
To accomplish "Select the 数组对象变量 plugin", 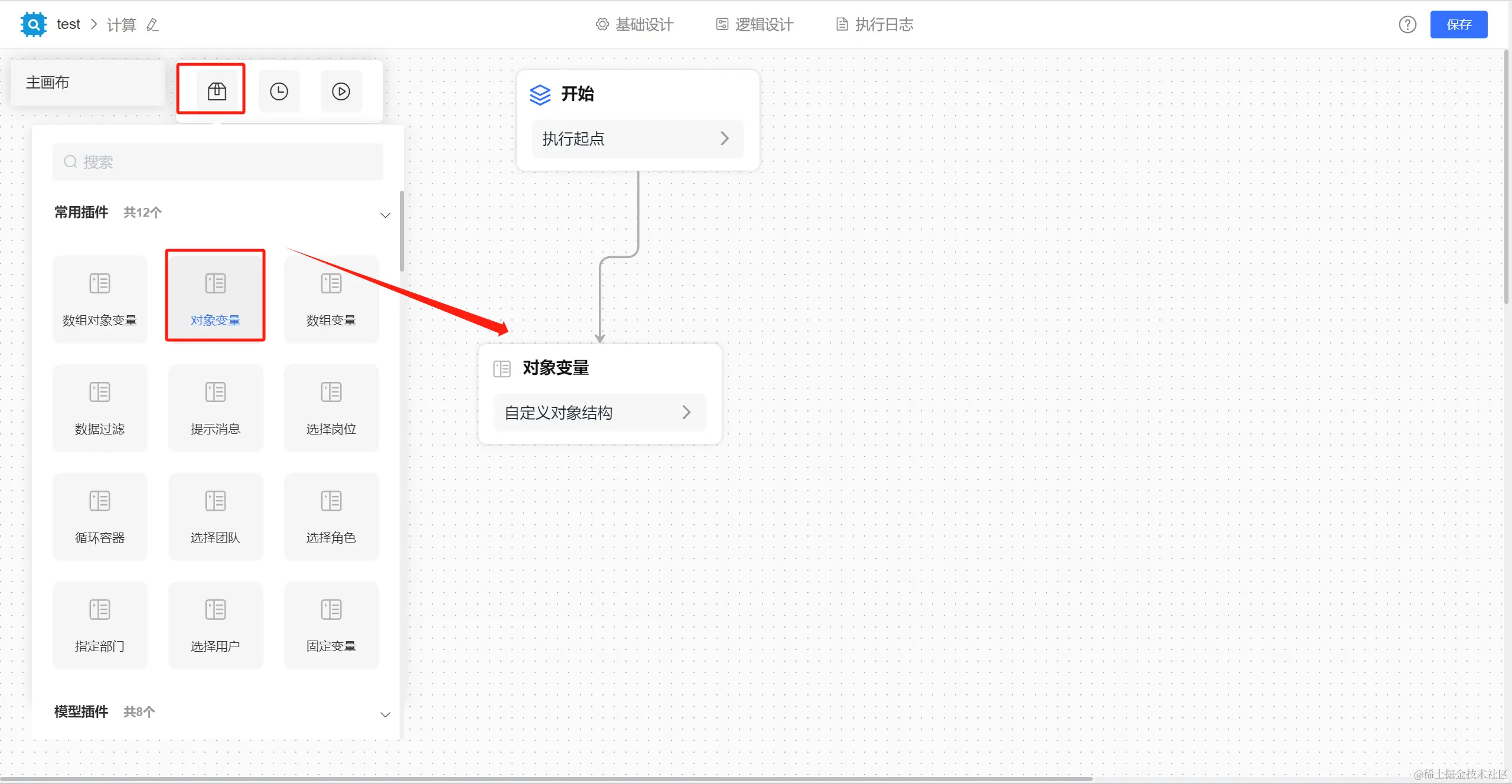I will coord(100,299).
